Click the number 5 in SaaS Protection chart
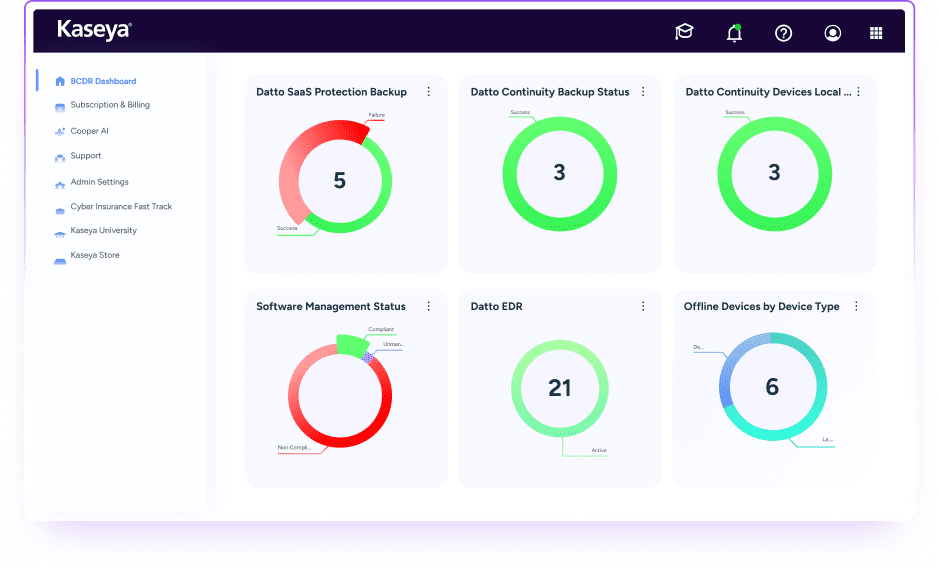Screen dimensions: 939x568 [340, 180]
